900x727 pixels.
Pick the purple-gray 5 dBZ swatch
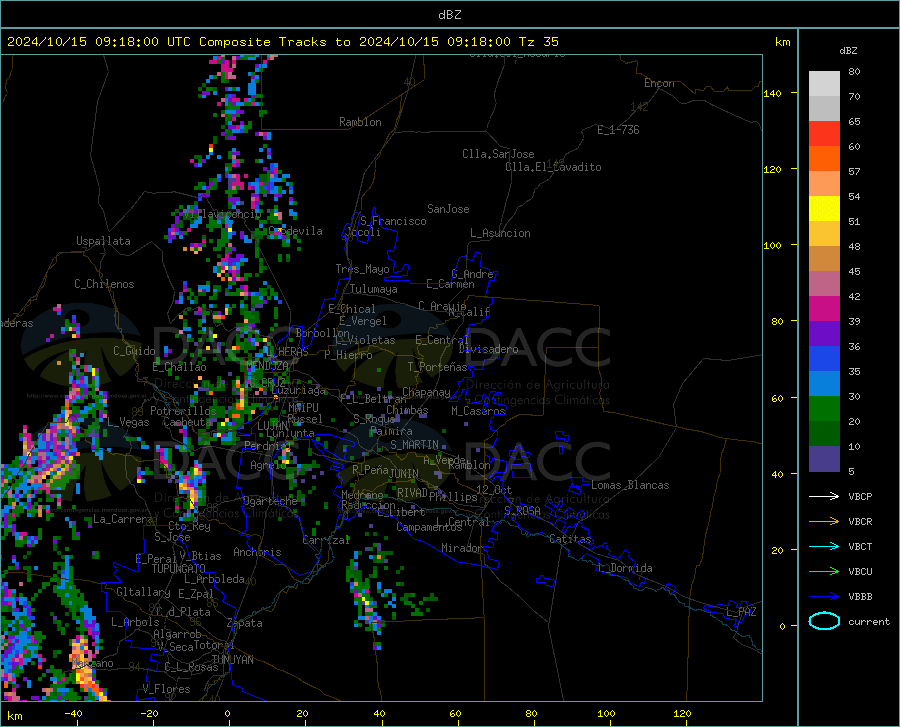824,458
